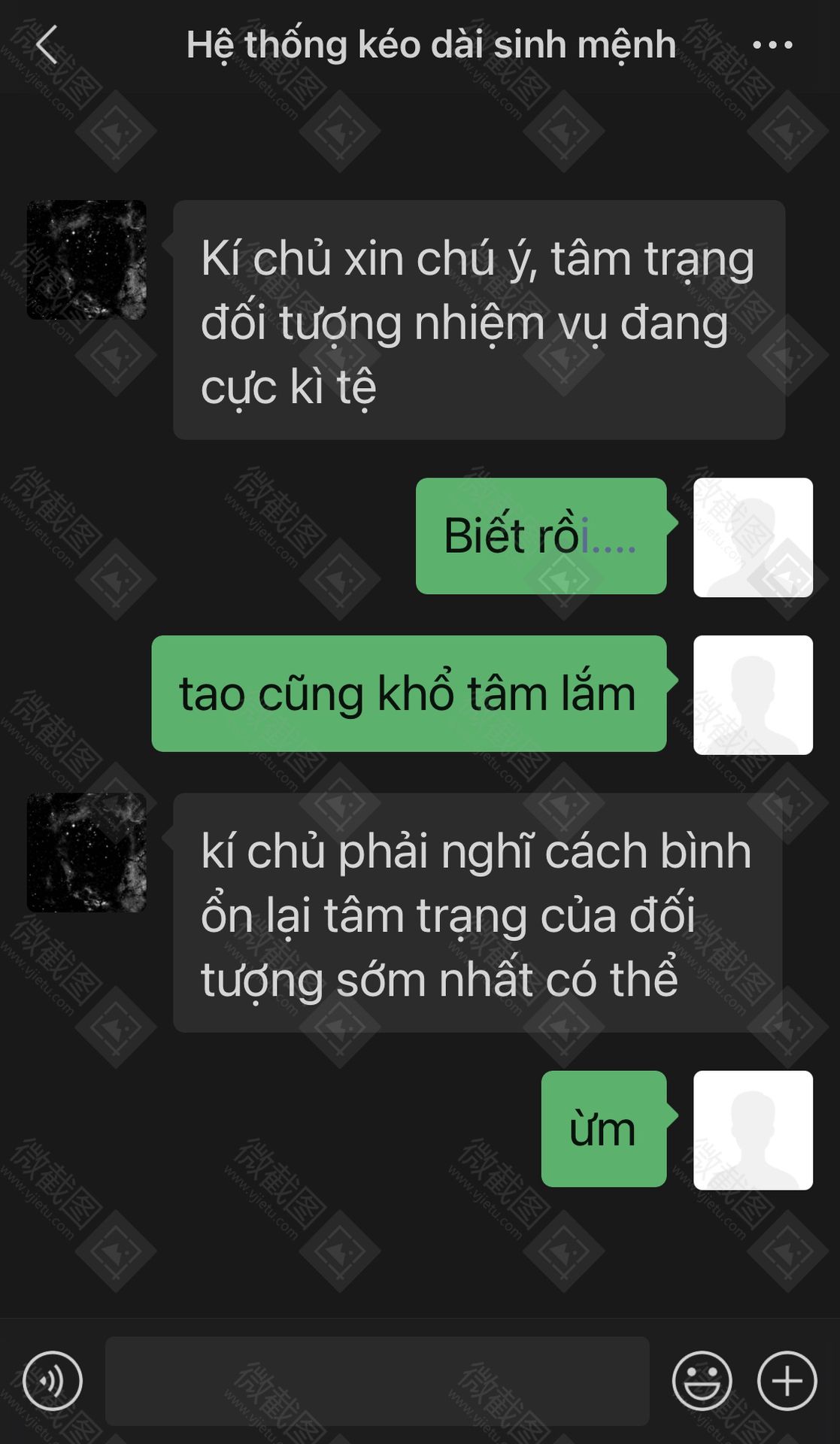This screenshot has width=840, height=1444.
Task: Tap the words 'sớm nhất có thể' in system message
Action: (x=507, y=979)
